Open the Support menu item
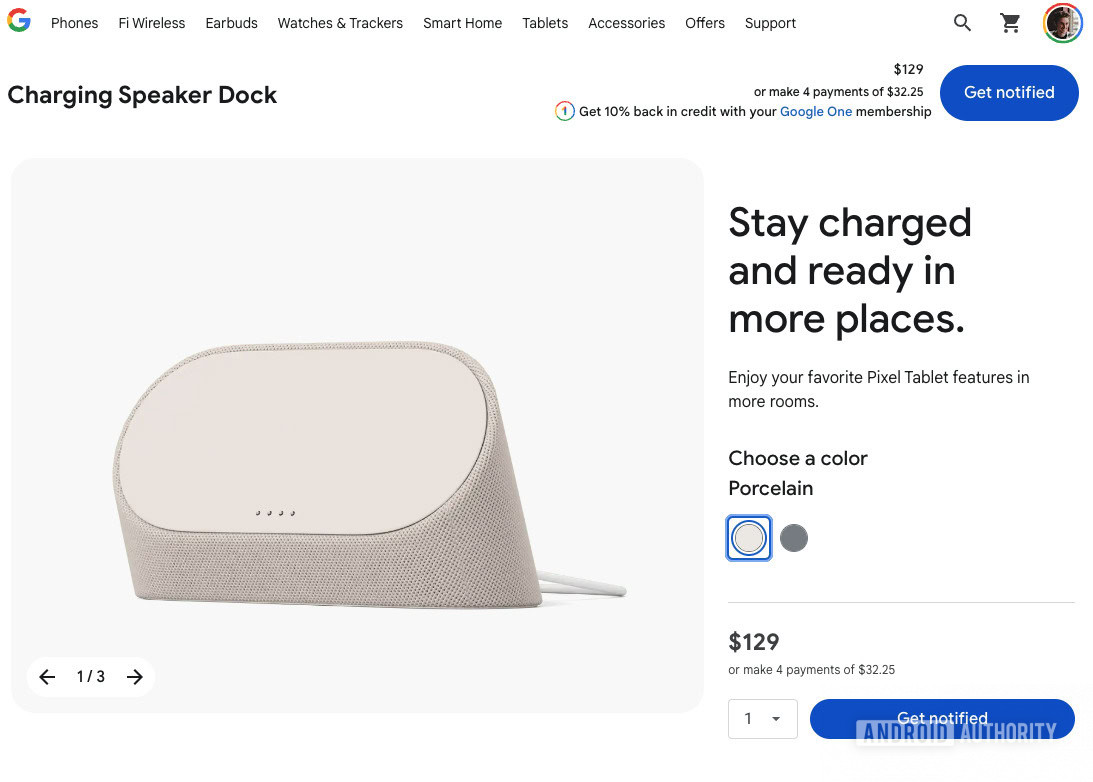Screen dimensions: 1093x782 point(770,23)
